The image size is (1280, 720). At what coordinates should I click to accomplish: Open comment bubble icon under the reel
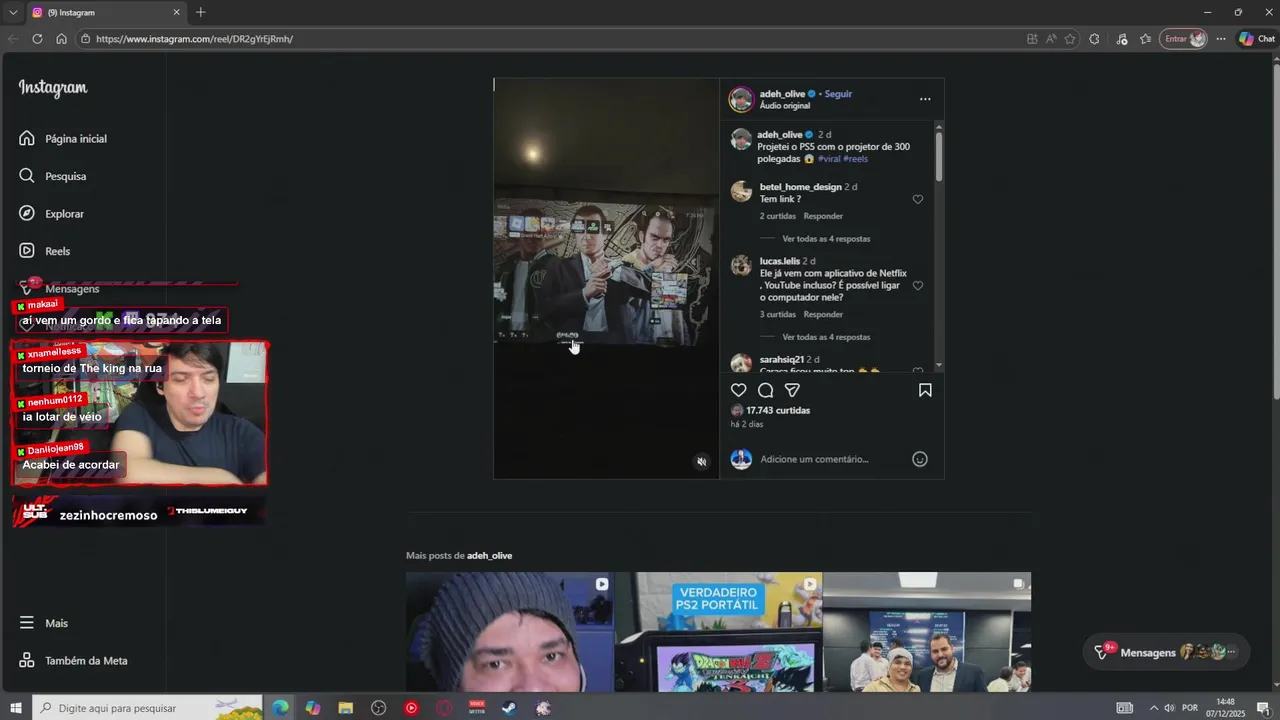pyautogui.click(x=765, y=390)
